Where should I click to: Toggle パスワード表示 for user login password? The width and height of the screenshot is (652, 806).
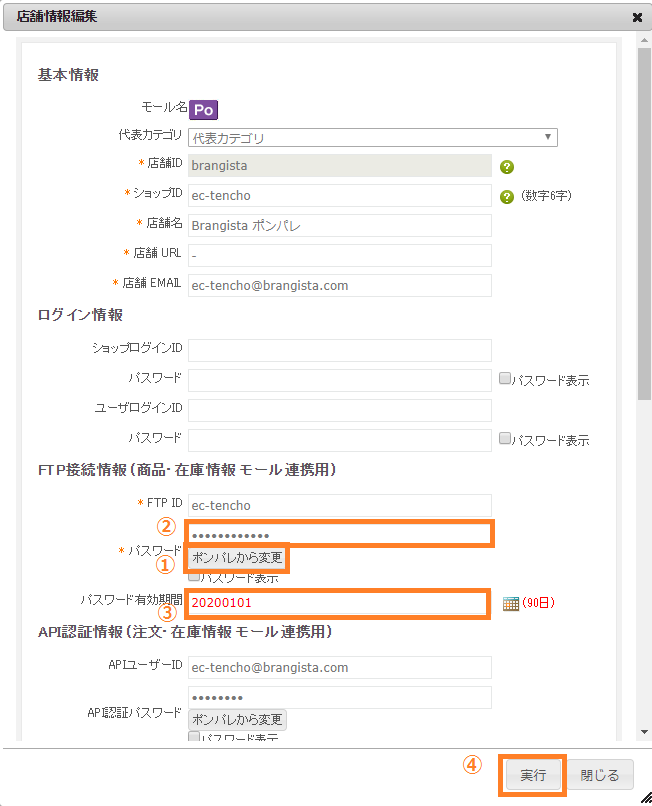pos(504,438)
